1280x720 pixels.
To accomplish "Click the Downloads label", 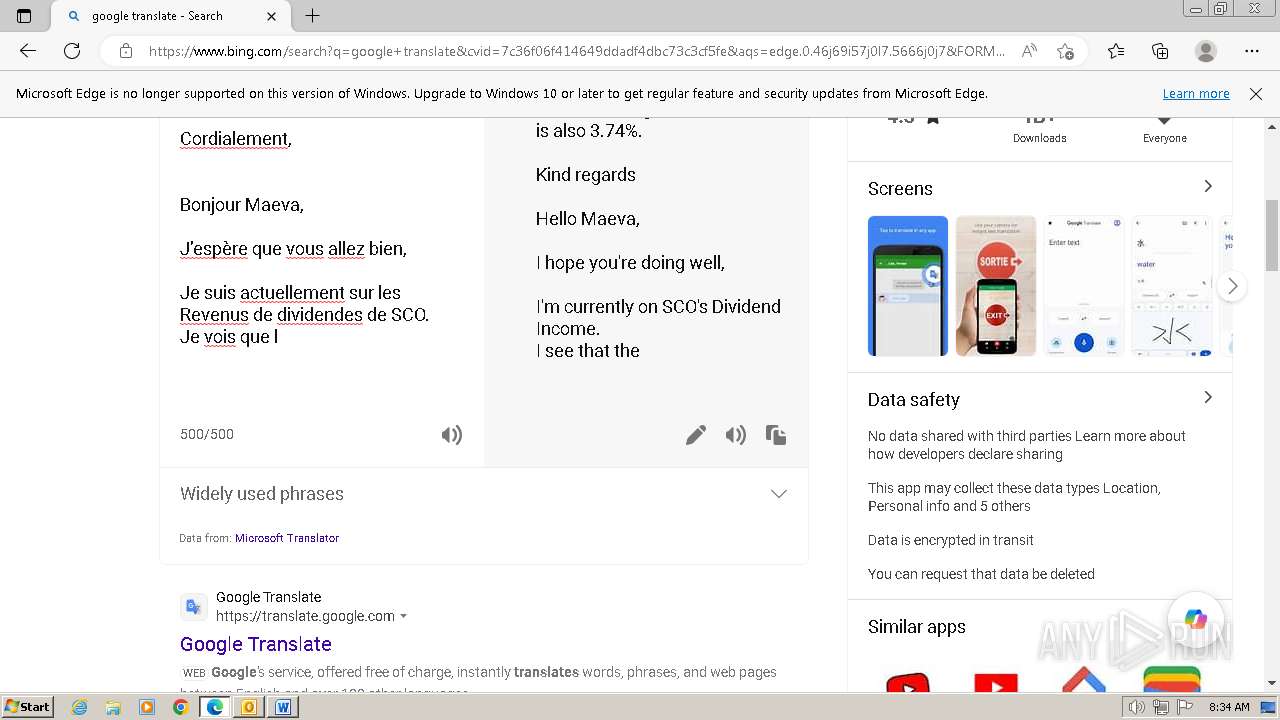I will [1040, 138].
